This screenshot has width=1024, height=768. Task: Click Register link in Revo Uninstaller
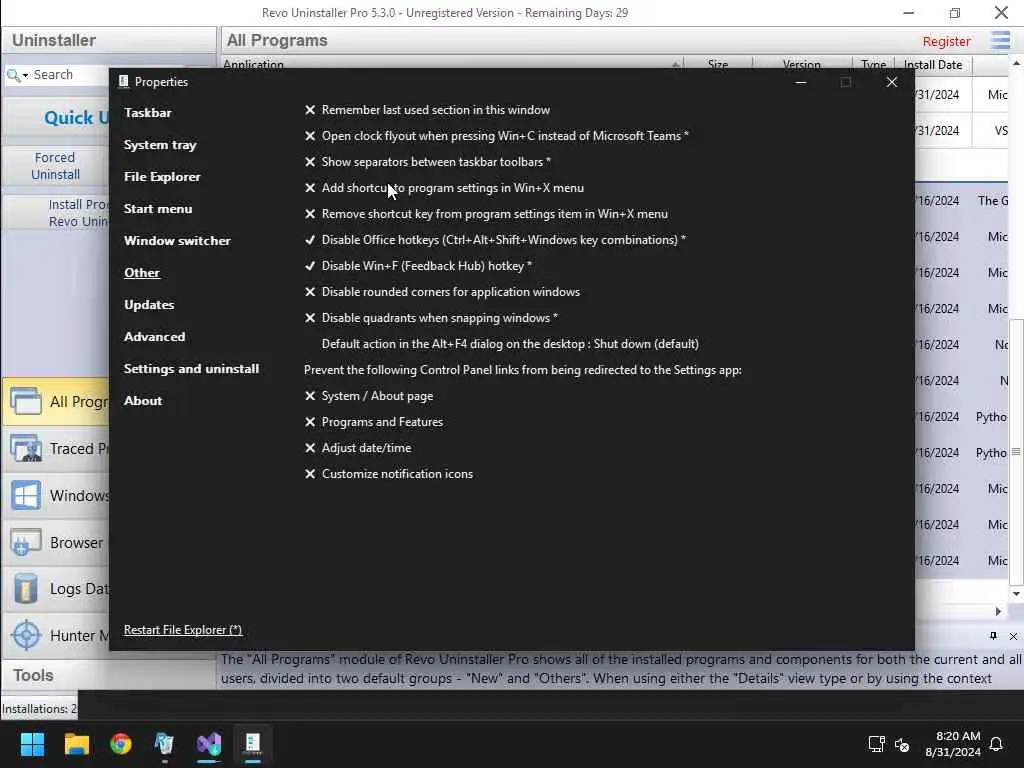[x=946, y=41]
